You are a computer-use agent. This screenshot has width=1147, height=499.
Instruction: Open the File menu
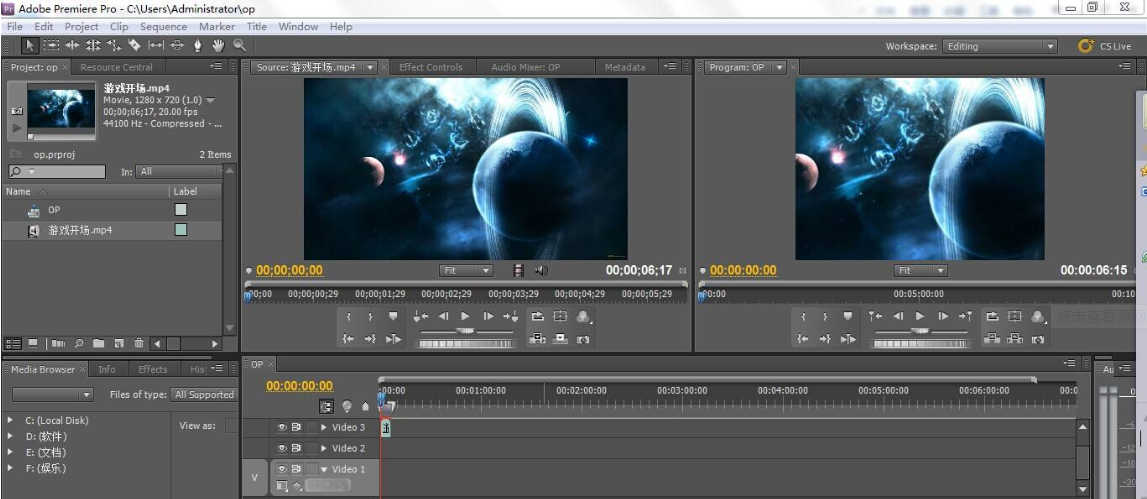[15, 26]
